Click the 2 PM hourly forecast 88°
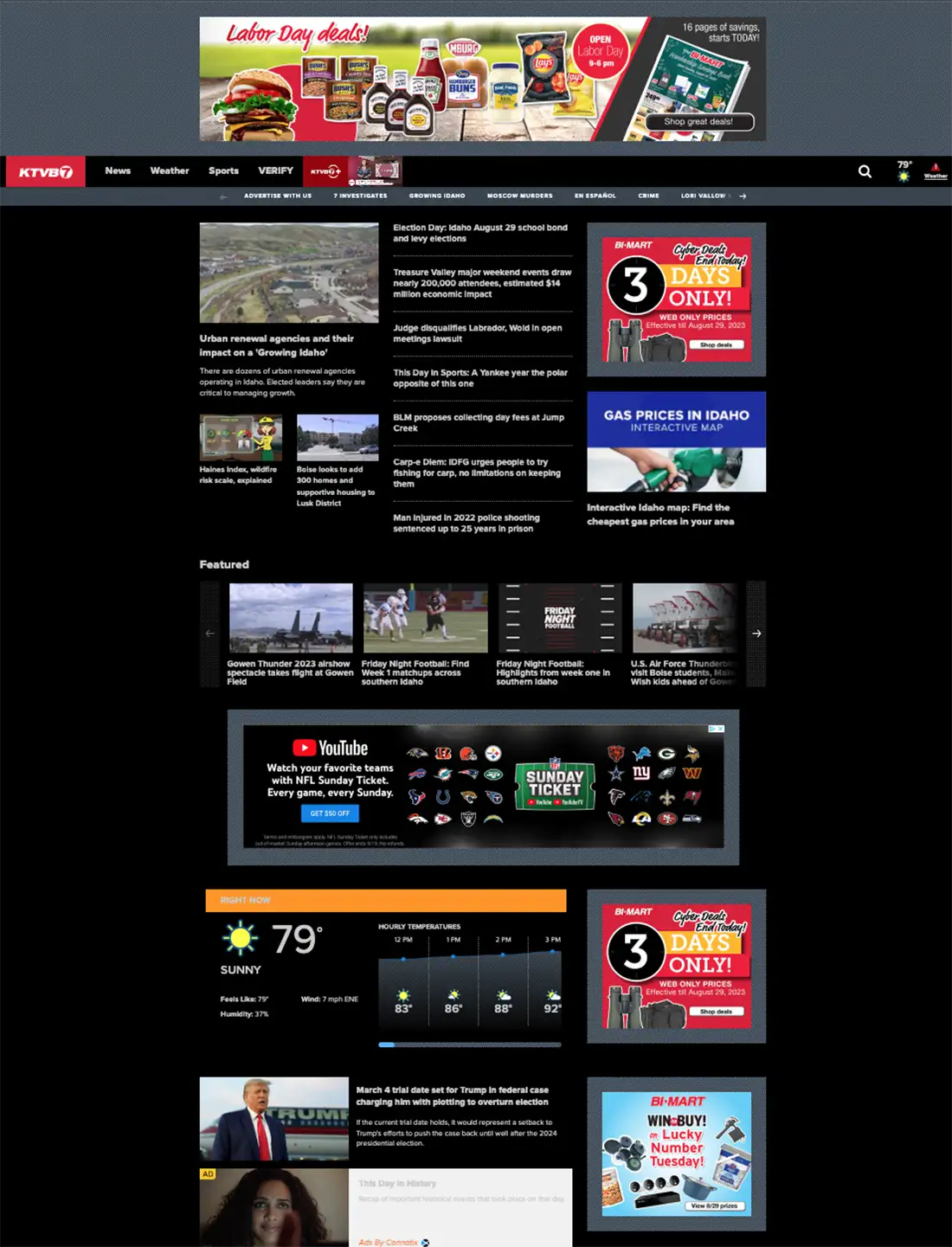Image resolution: width=952 pixels, height=1247 pixels. 503,1008
